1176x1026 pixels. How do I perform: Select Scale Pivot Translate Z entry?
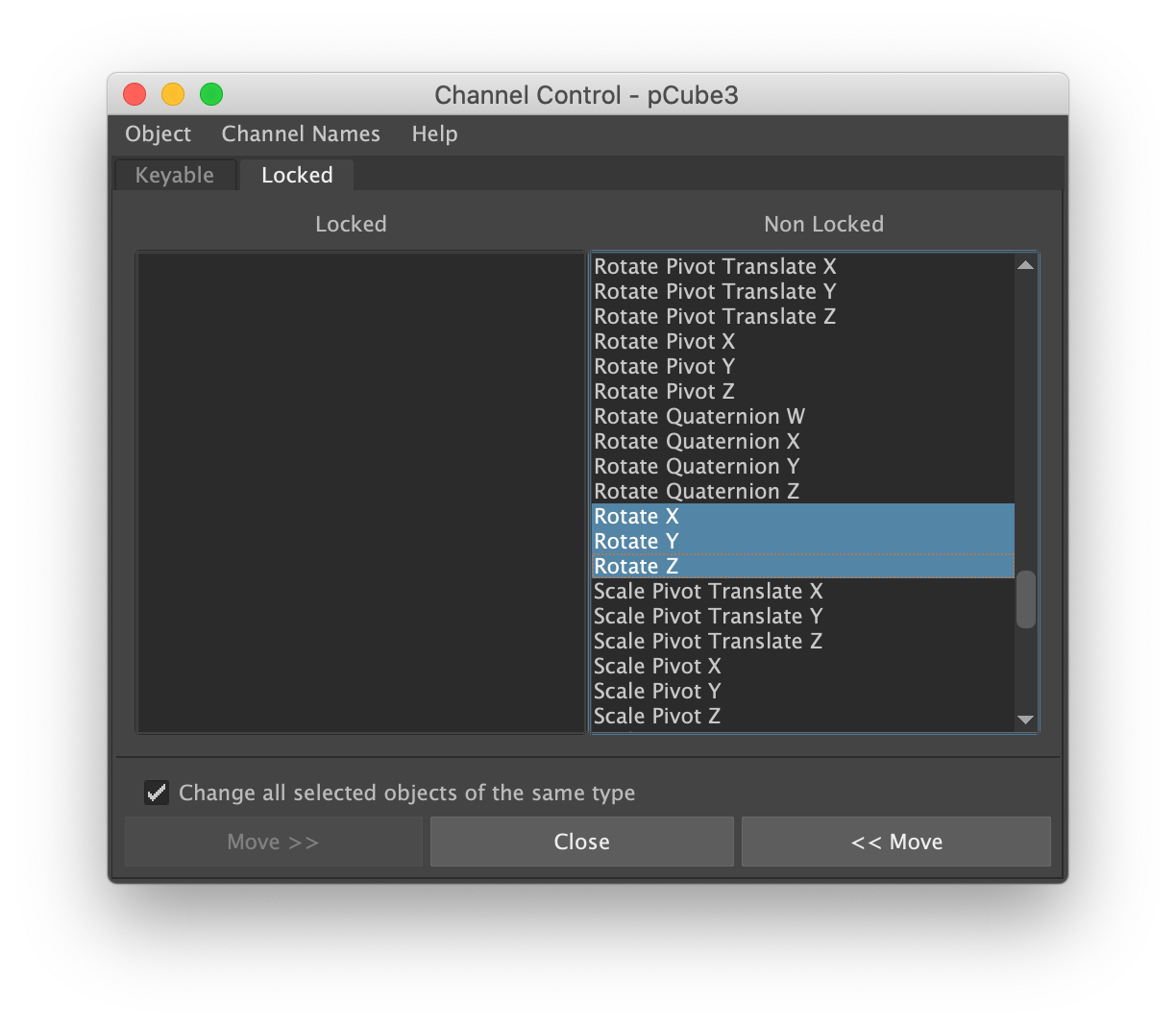pyautogui.click(x=707, y=642)
